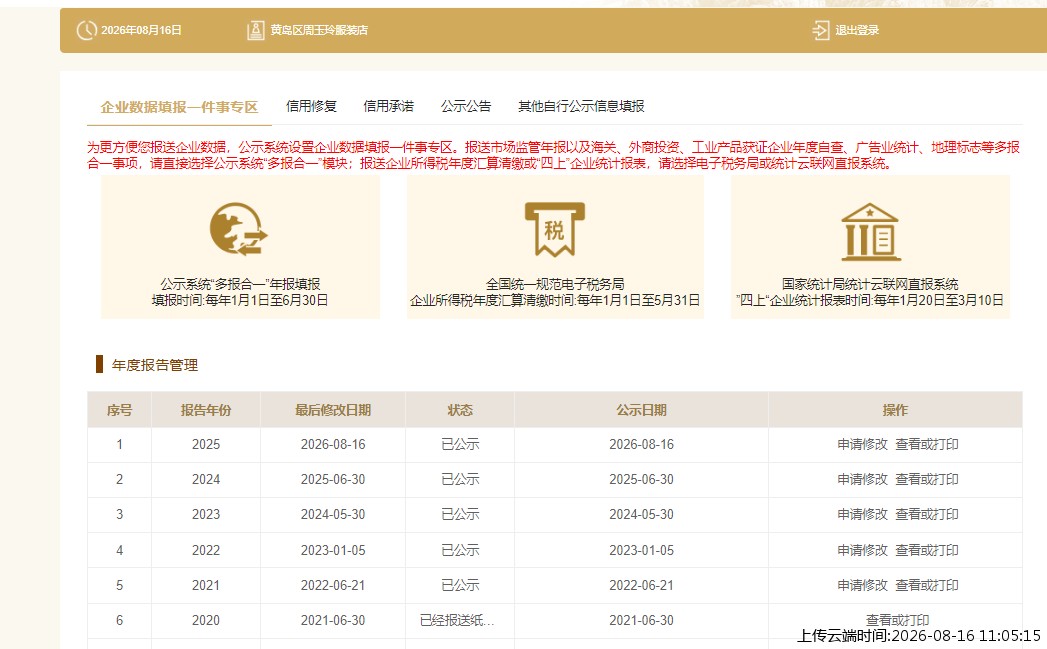
Task: Open the statistics bureau building icon
Action: click(870, 231)
